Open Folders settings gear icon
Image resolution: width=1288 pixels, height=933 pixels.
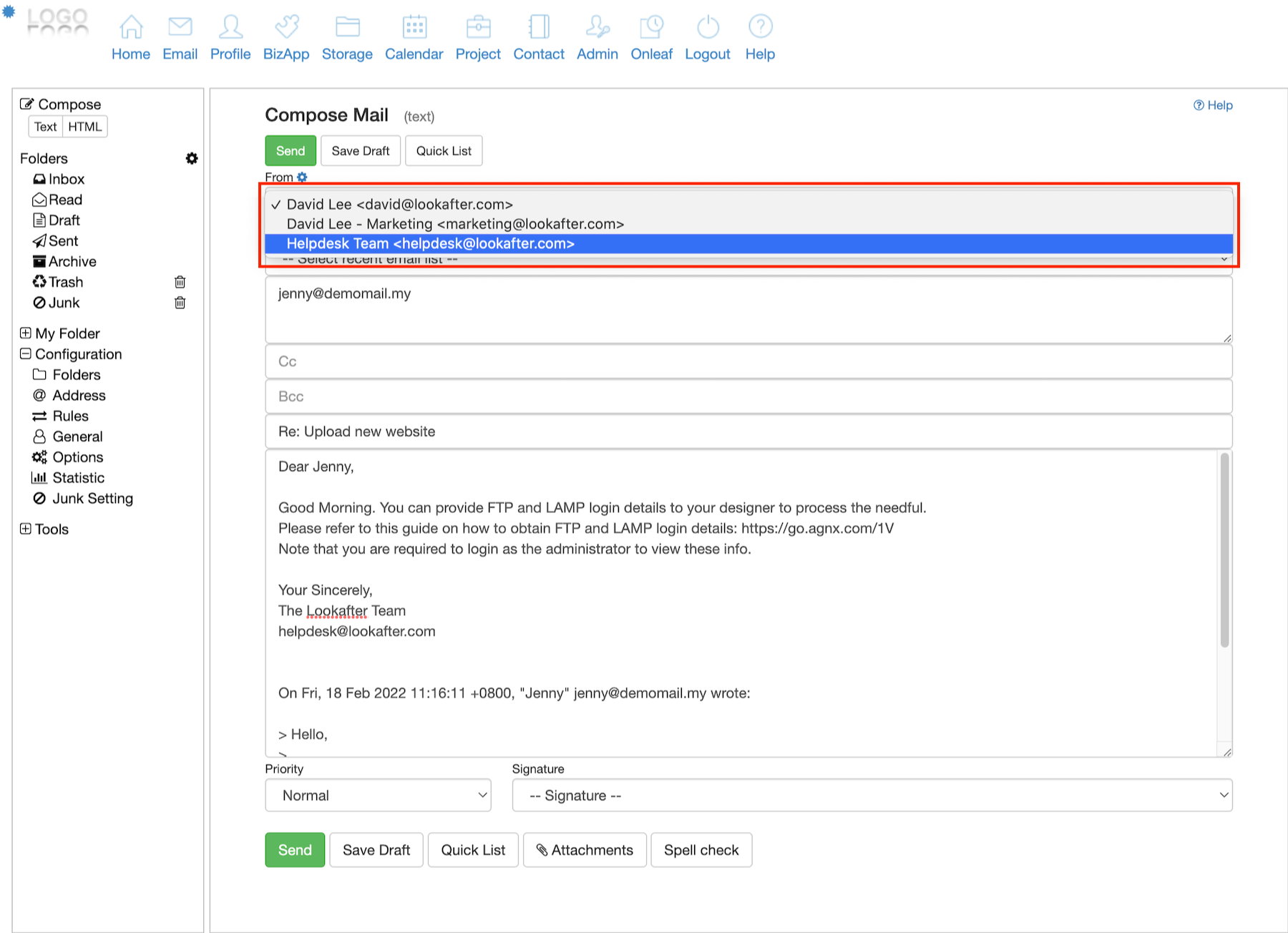click(x=192, y=158)
